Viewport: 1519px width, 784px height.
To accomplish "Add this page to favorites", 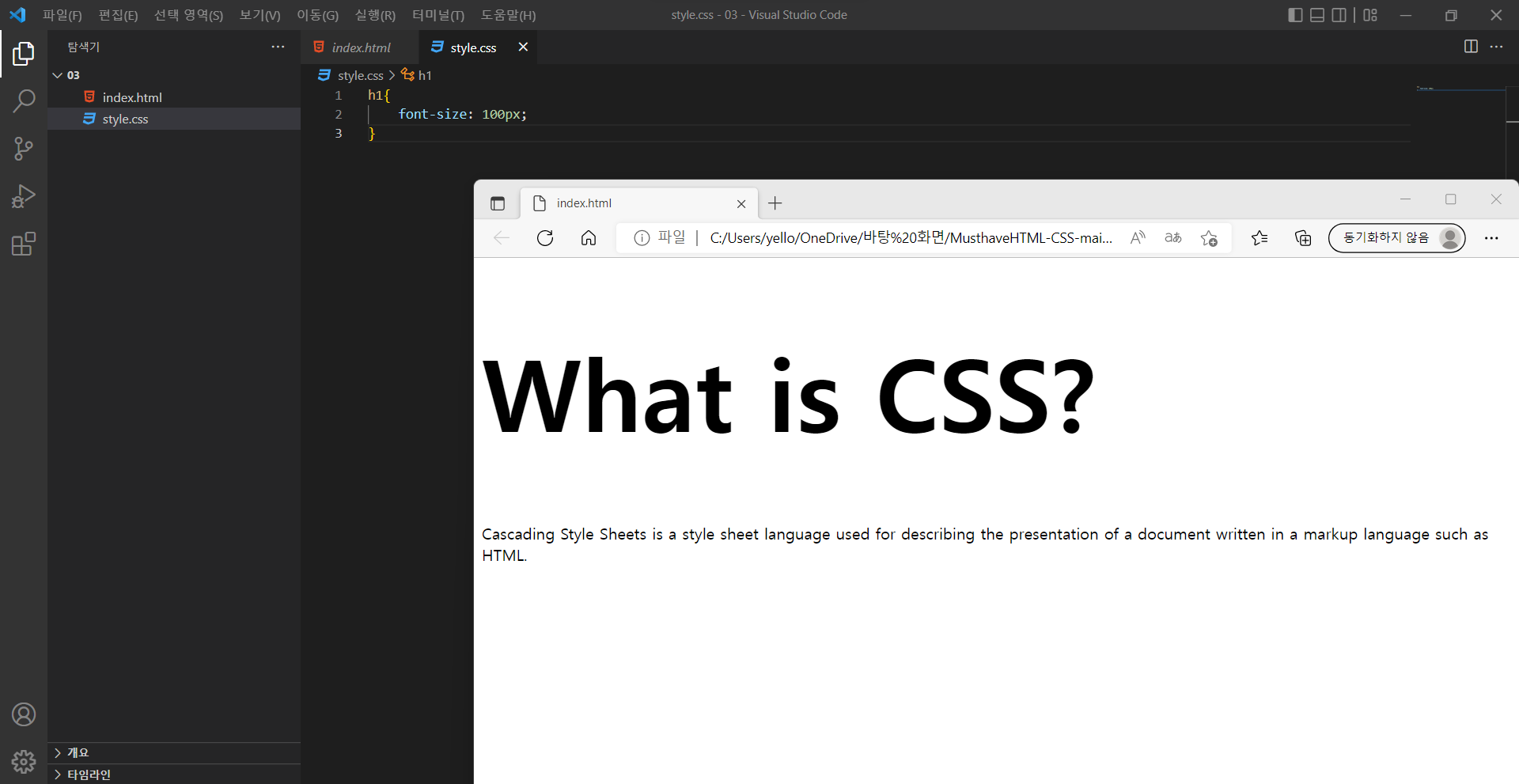I will [1209, 238].
